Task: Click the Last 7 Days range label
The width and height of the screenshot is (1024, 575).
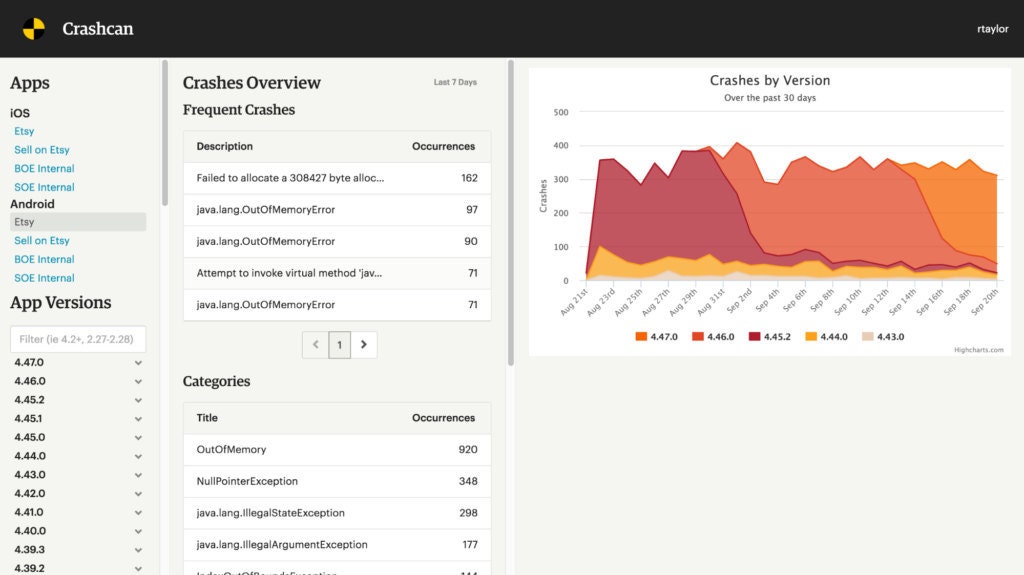Action: coord(455,82)
